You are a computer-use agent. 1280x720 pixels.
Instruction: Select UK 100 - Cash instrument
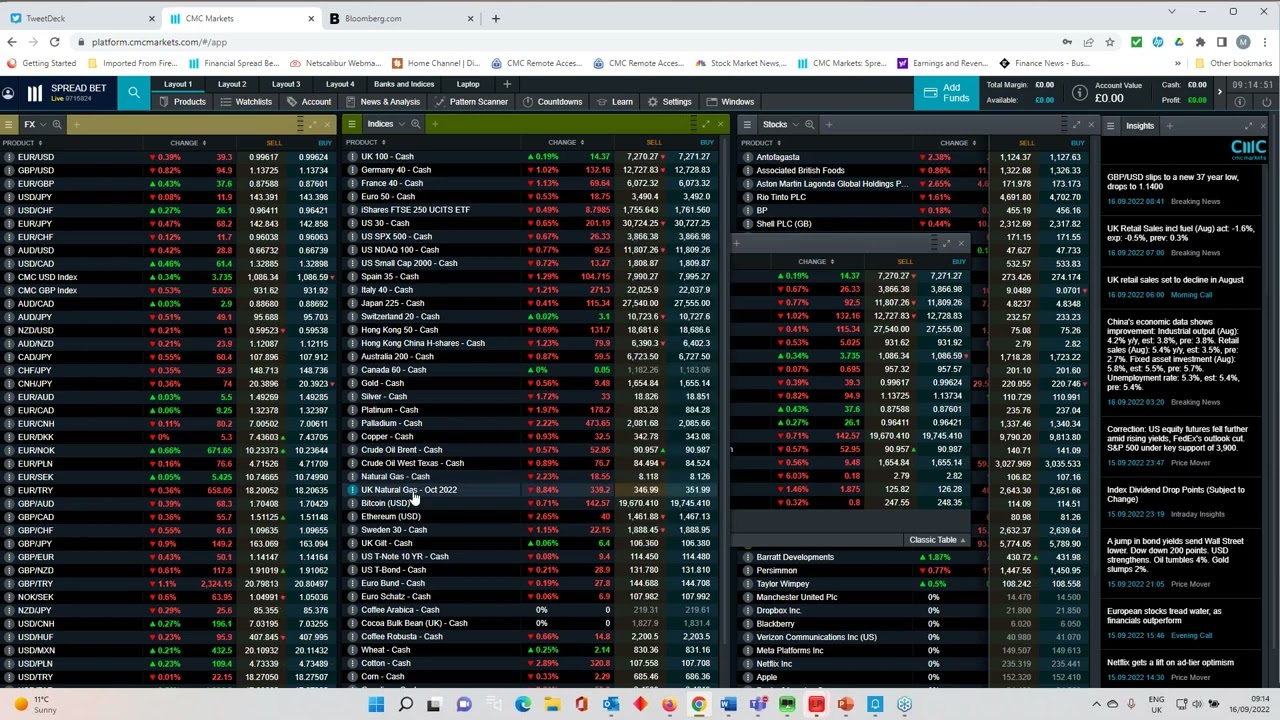coord(387,157)
